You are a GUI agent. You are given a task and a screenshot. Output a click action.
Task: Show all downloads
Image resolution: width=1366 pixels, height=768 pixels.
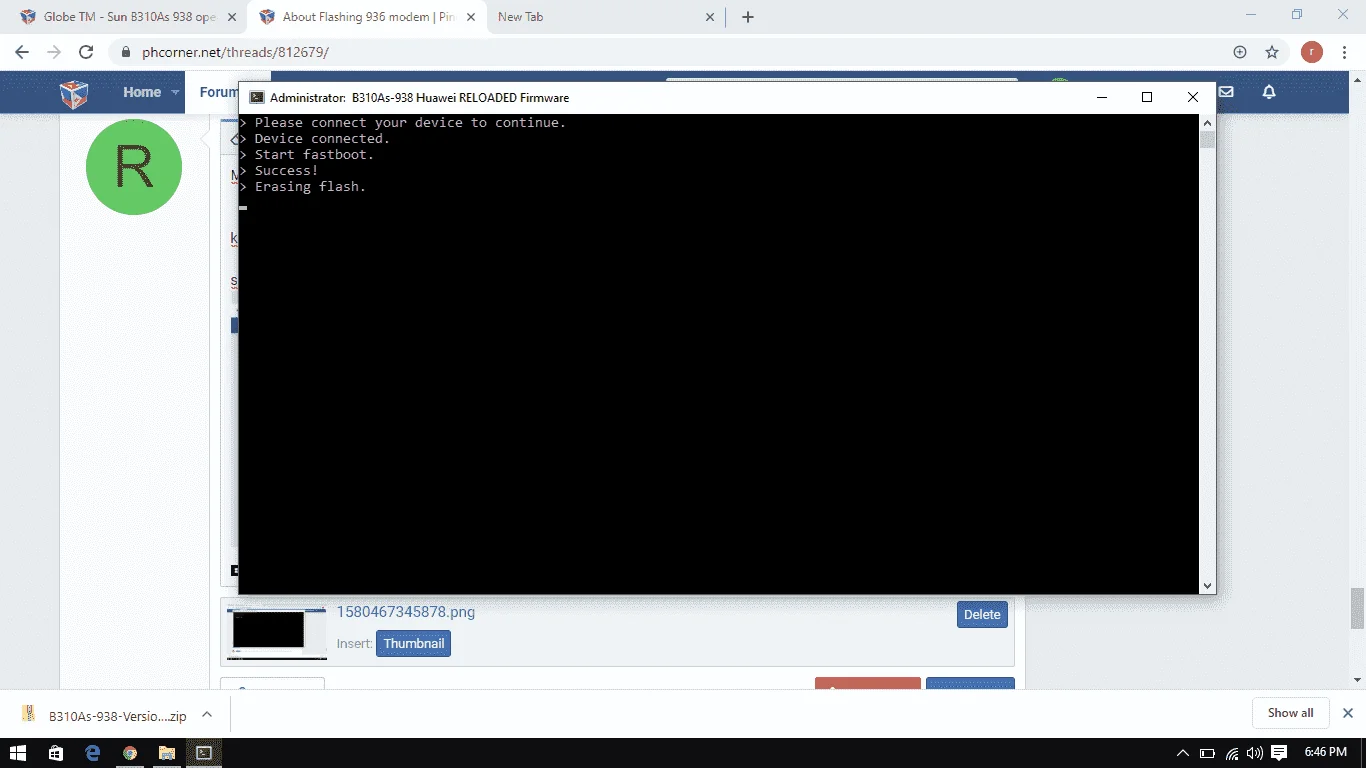(1290, 713)
